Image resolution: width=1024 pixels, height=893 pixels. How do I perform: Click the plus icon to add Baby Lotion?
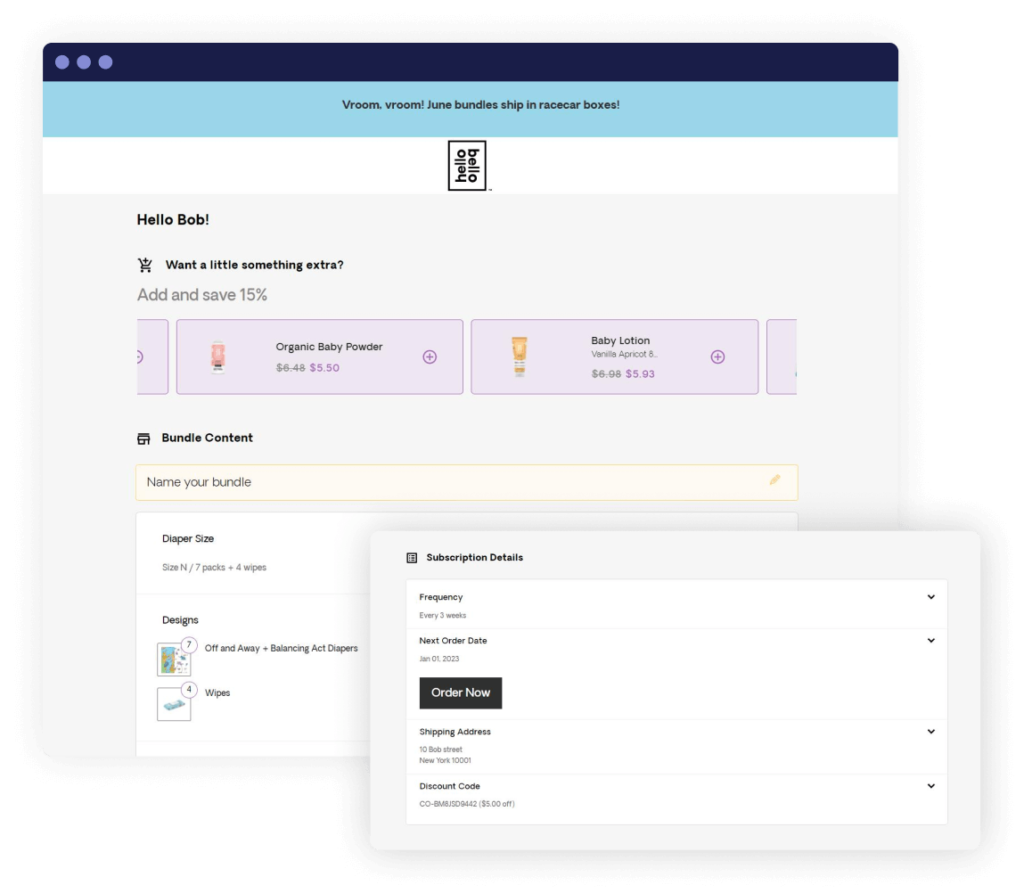(x=717, y=356)
